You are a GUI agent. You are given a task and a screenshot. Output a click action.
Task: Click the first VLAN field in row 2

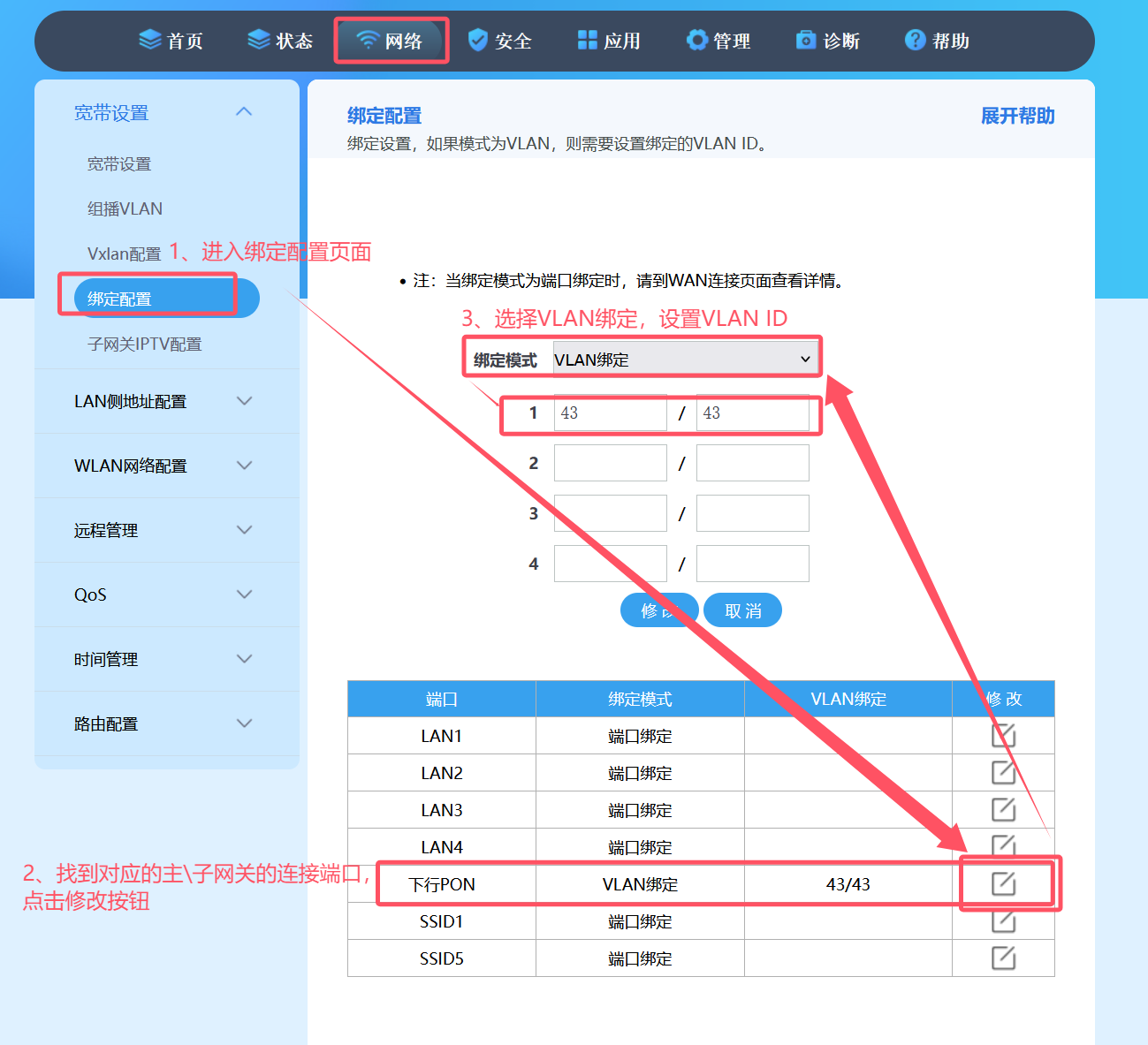[x=611, y=463]
